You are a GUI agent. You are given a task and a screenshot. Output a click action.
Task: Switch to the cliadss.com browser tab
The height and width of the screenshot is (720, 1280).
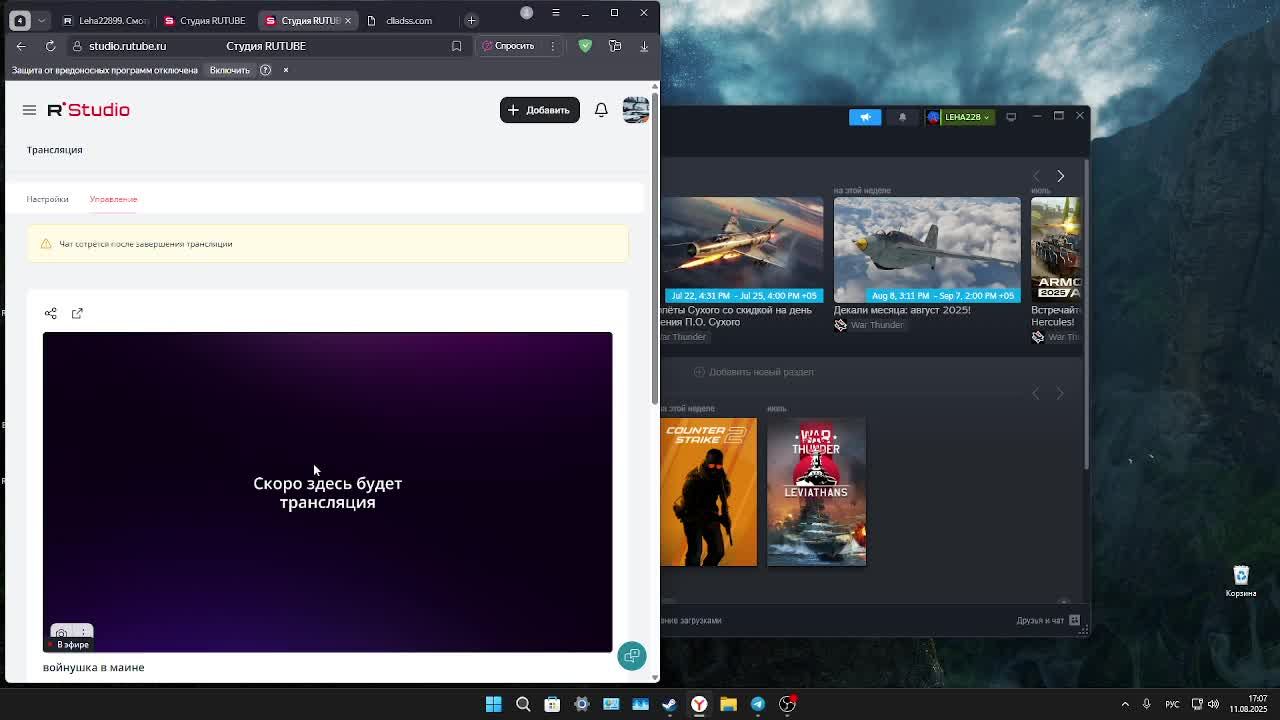(x=408, y=20)
